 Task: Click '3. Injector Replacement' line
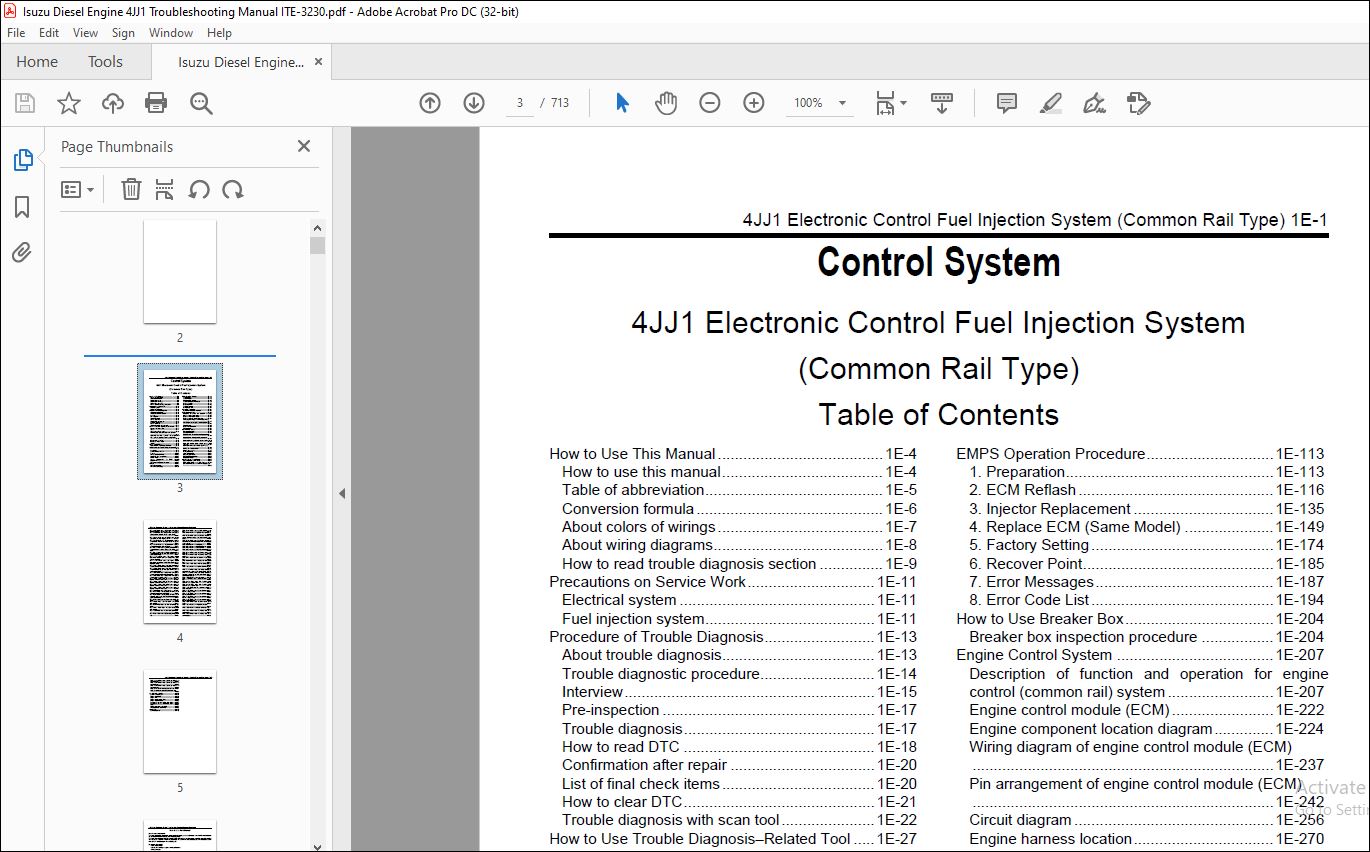tap(1147, 509)
